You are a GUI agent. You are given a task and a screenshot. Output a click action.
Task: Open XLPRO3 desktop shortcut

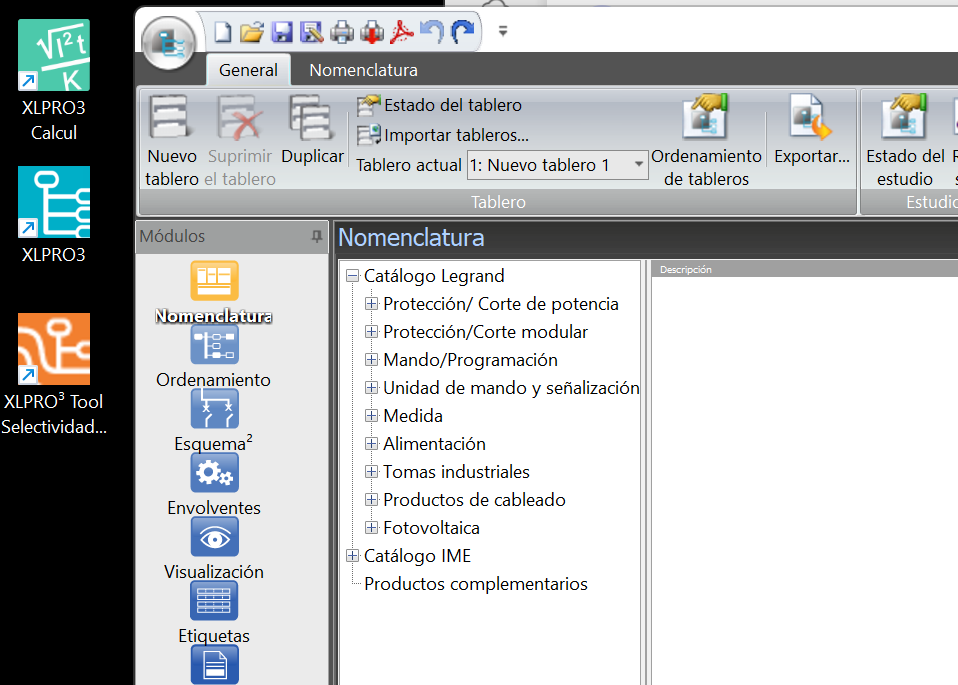[54, 215]
